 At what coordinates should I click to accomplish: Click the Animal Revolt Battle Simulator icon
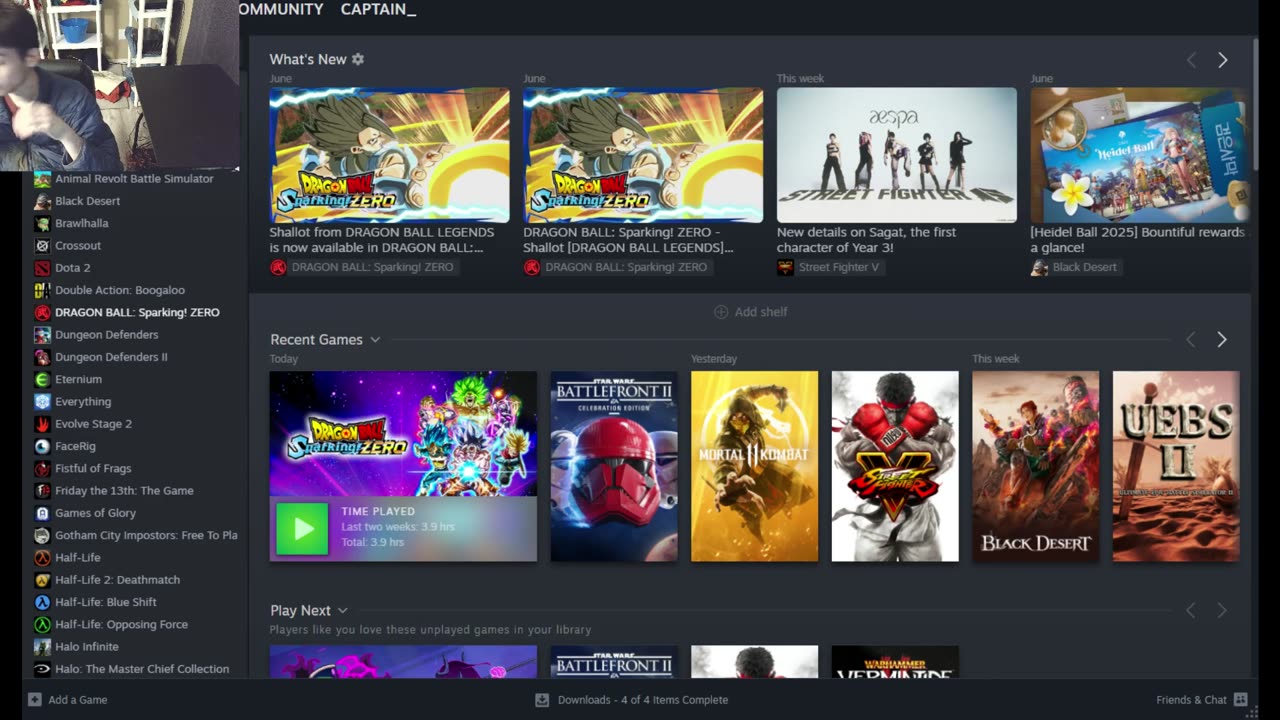(42, 179)
